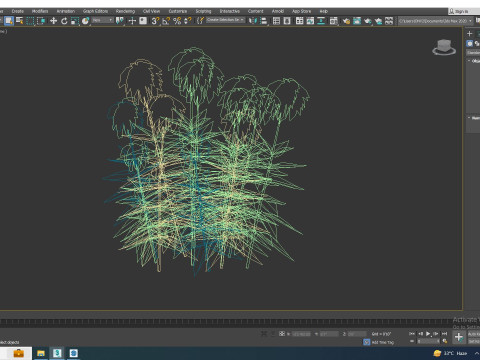The image size is (480, 360).
Task: Open Time Configuration icon
Action: pyautogui.click(x=445, y=341)
